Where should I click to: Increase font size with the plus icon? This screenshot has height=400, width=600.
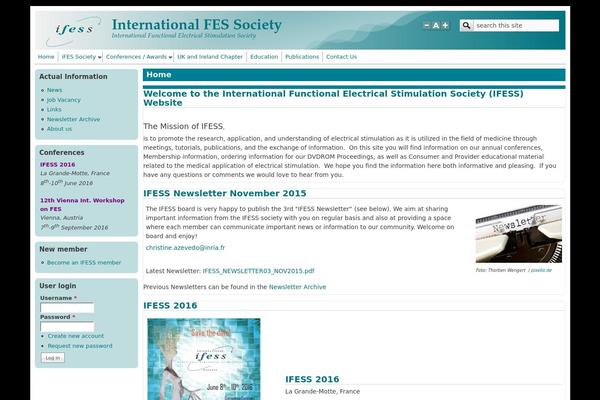445,26
